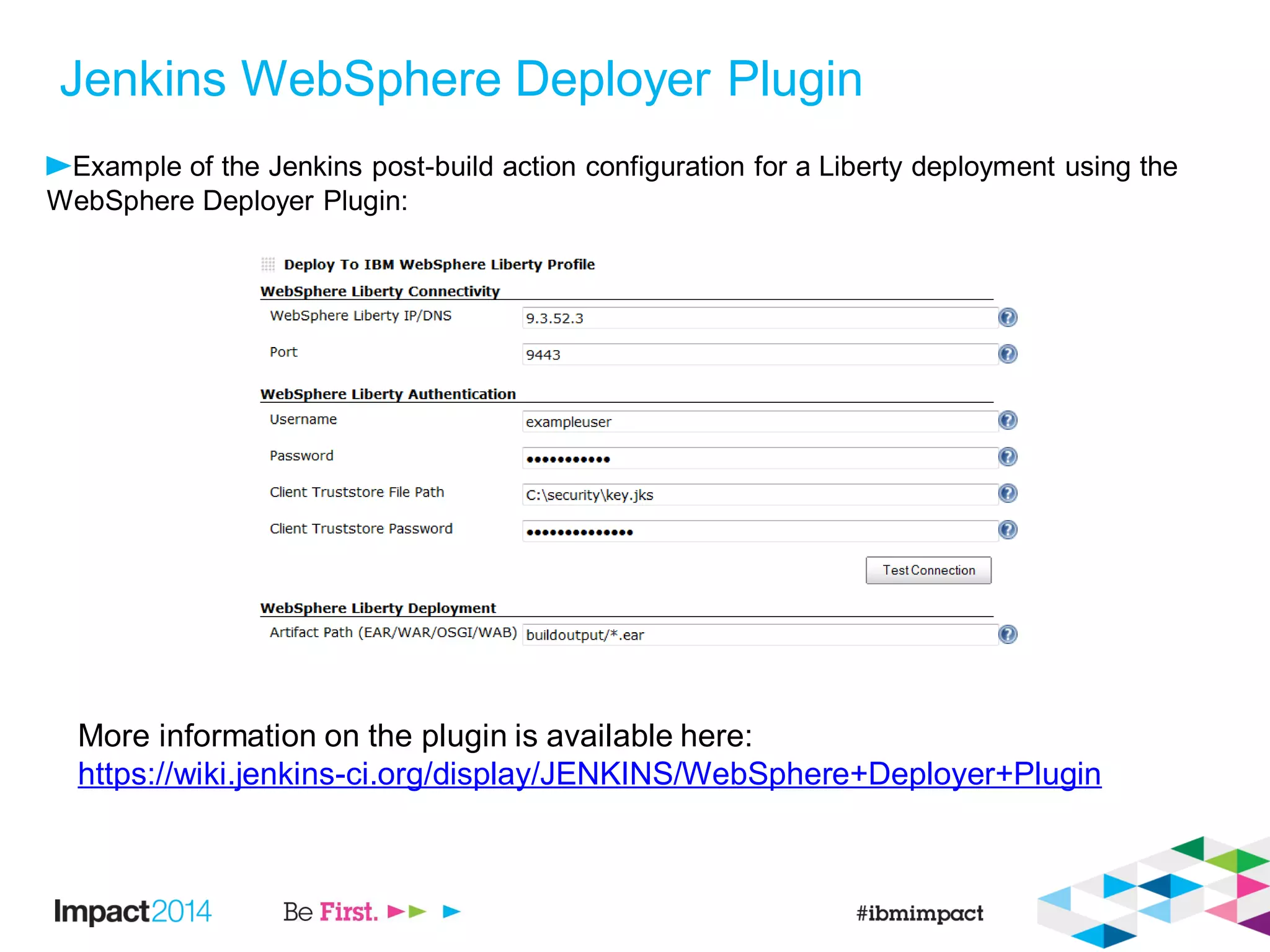Select the Deploy To IBM WebSphere Liberty Profile title

click(439, 265)
